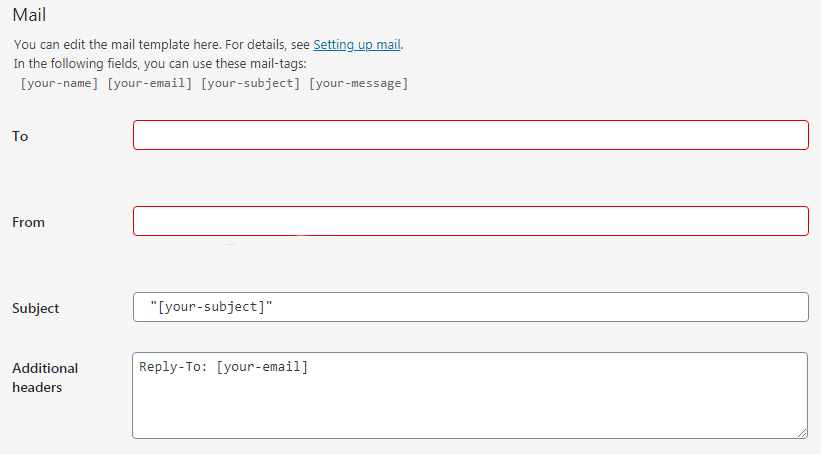Click the "You can edit the mail template" text
Viewport: 821px width, 454px height.
click(x=160, y=45)
